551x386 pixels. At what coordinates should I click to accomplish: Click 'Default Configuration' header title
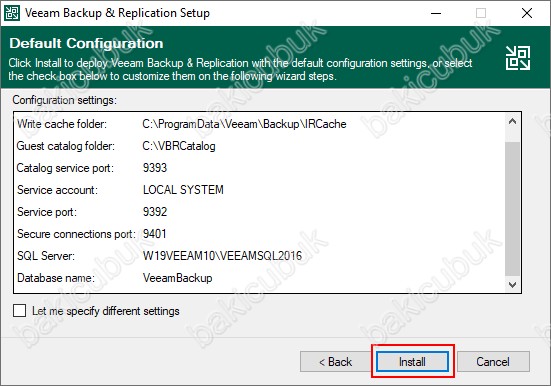86,43
